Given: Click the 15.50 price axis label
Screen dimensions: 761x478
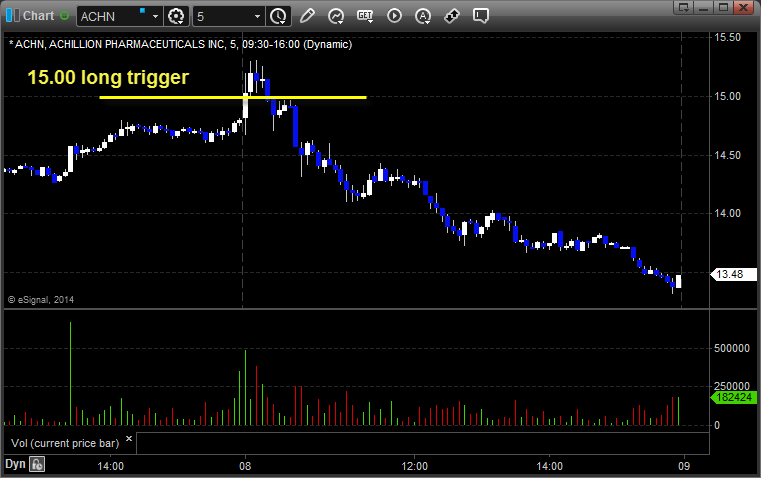Looking at the screenshot, I should pos(728,37).
